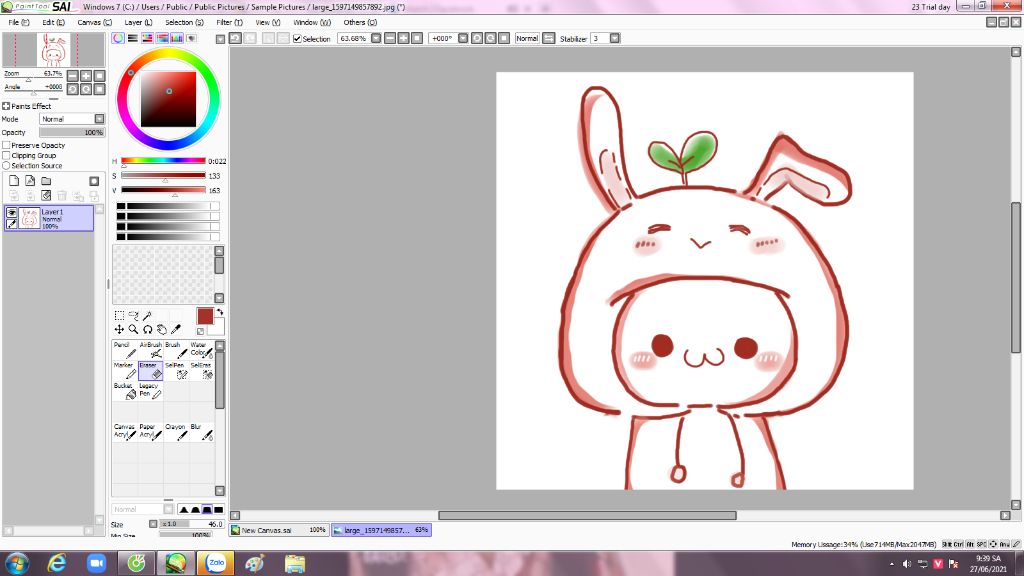Image resolution: width=1024 pixels, height=576 pixels.
Task: Flip the view horizontally with arrows button
Action: pos(549,39)
